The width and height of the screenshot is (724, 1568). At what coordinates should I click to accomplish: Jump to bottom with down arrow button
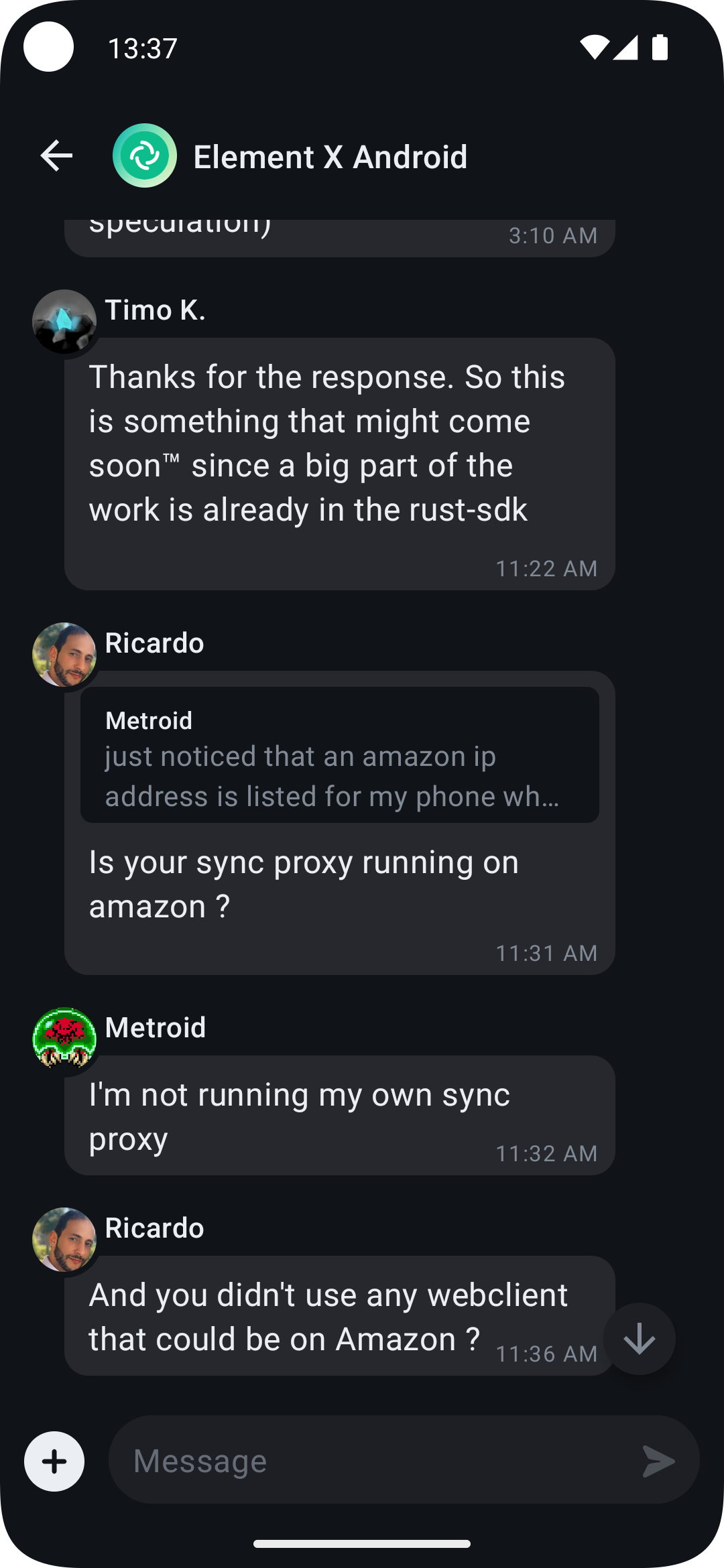click(x=639, y=1339)
